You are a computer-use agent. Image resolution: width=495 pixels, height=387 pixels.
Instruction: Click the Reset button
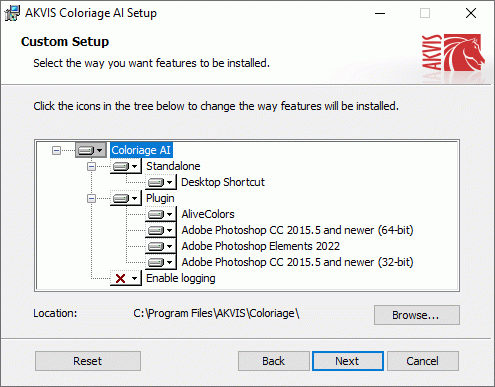[x=88, y=361]
